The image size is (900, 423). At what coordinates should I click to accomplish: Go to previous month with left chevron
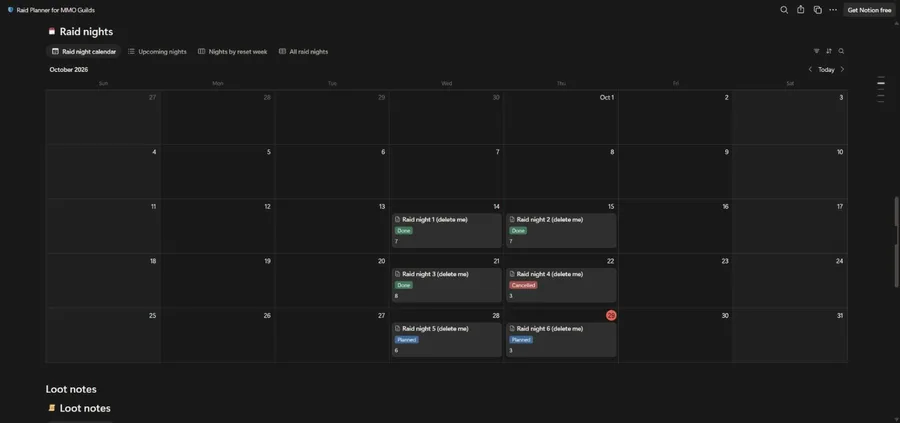[x=810, y=69]
